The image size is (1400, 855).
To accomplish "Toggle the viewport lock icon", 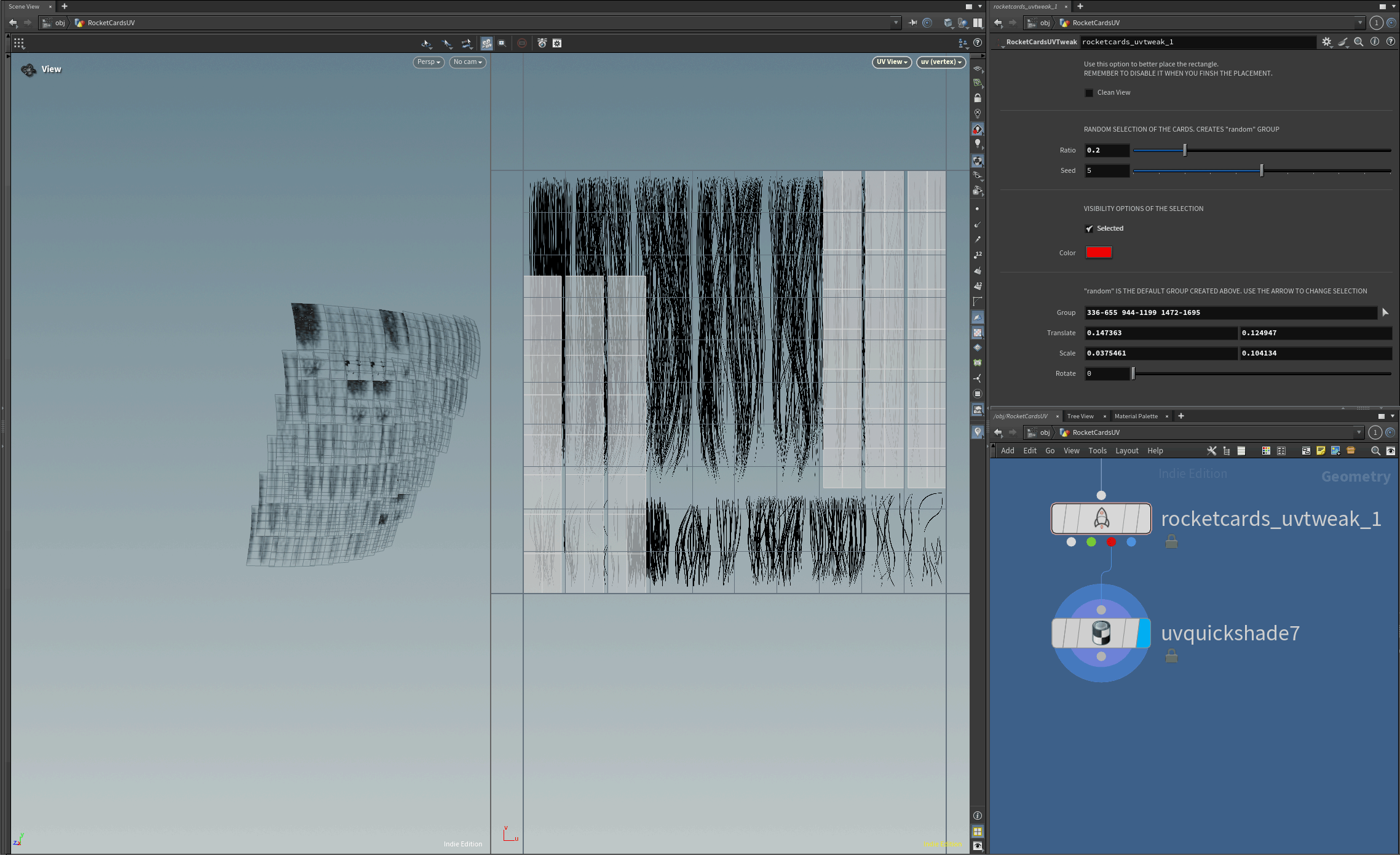I will click(978, 98).
